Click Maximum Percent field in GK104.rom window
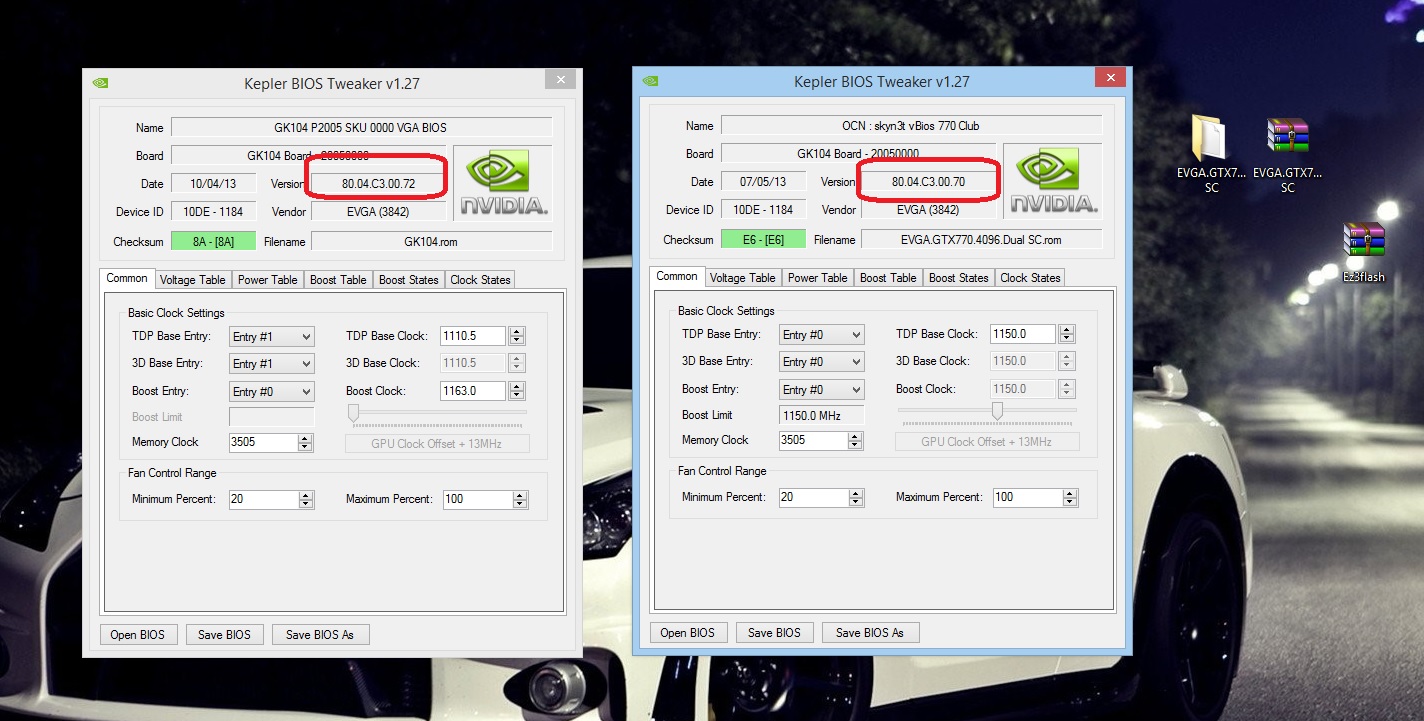The height and width of the screenshot is (721, 1424). click(477, 499)
